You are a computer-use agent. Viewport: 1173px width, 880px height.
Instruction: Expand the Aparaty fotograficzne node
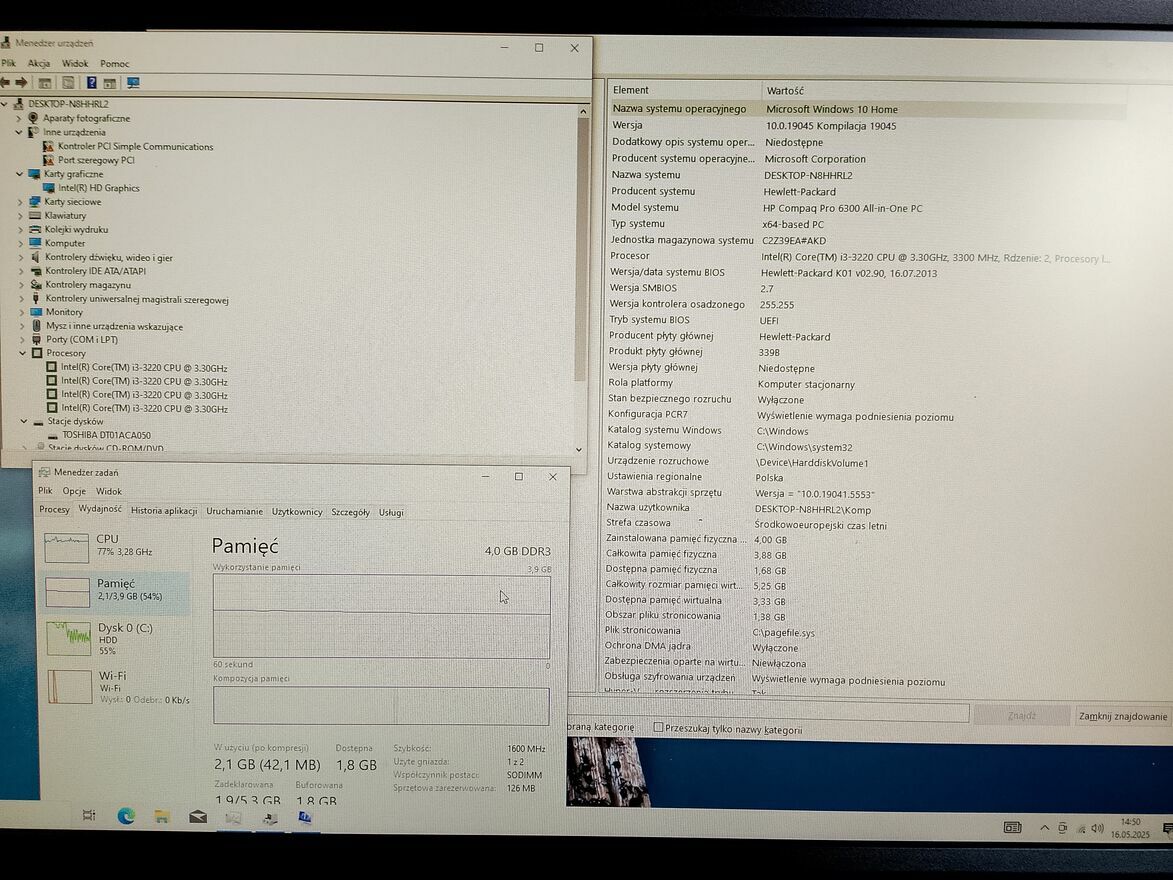[x=18, y=118]
